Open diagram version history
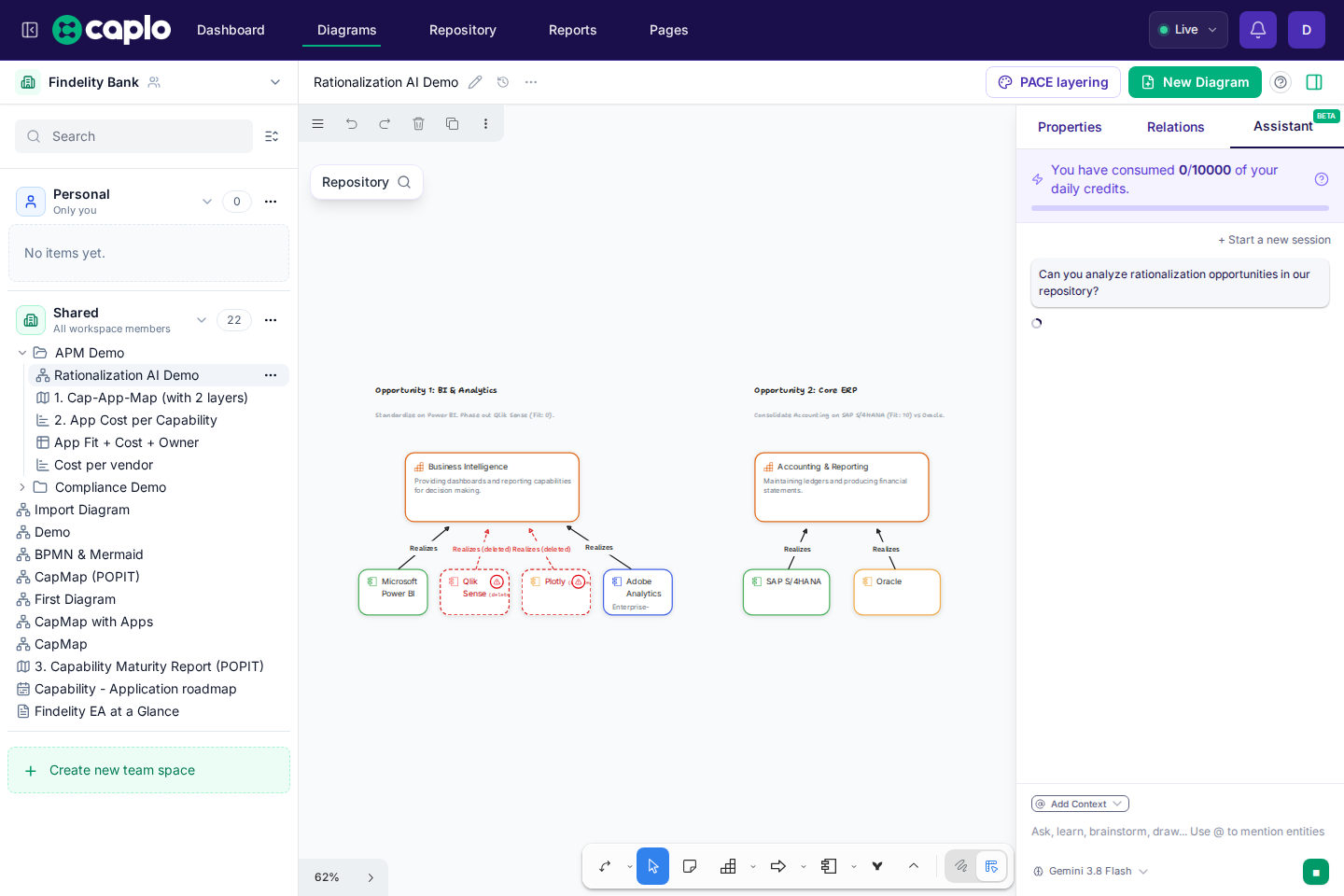 (x=503, y=82)
